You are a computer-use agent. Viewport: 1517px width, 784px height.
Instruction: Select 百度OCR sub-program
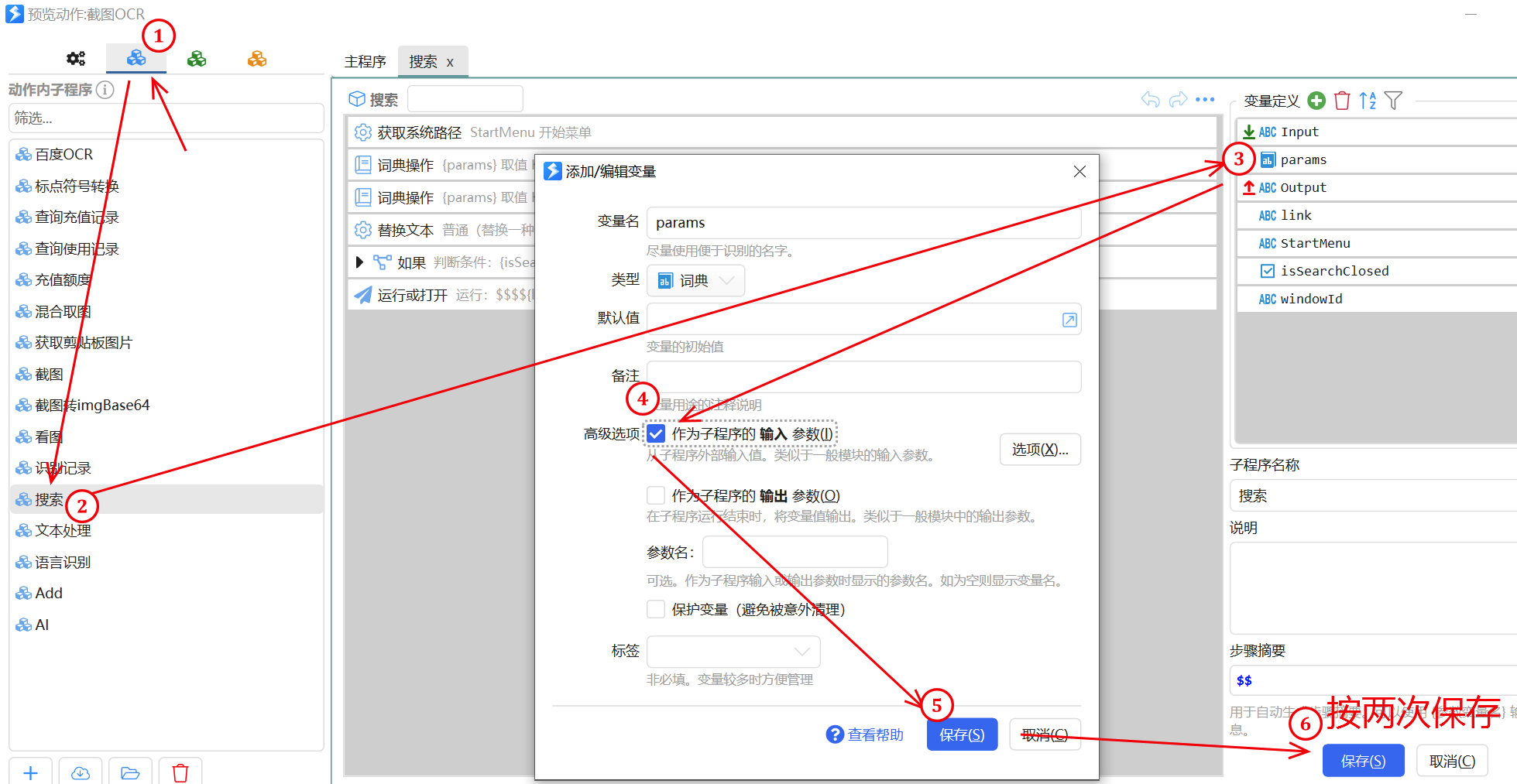coord(166,155)
